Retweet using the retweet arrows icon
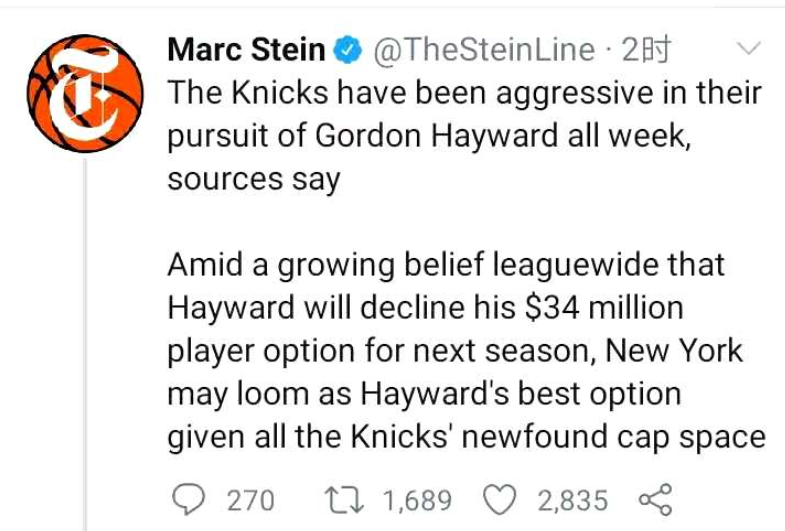 pyautogui.click(x=344, y=500)
